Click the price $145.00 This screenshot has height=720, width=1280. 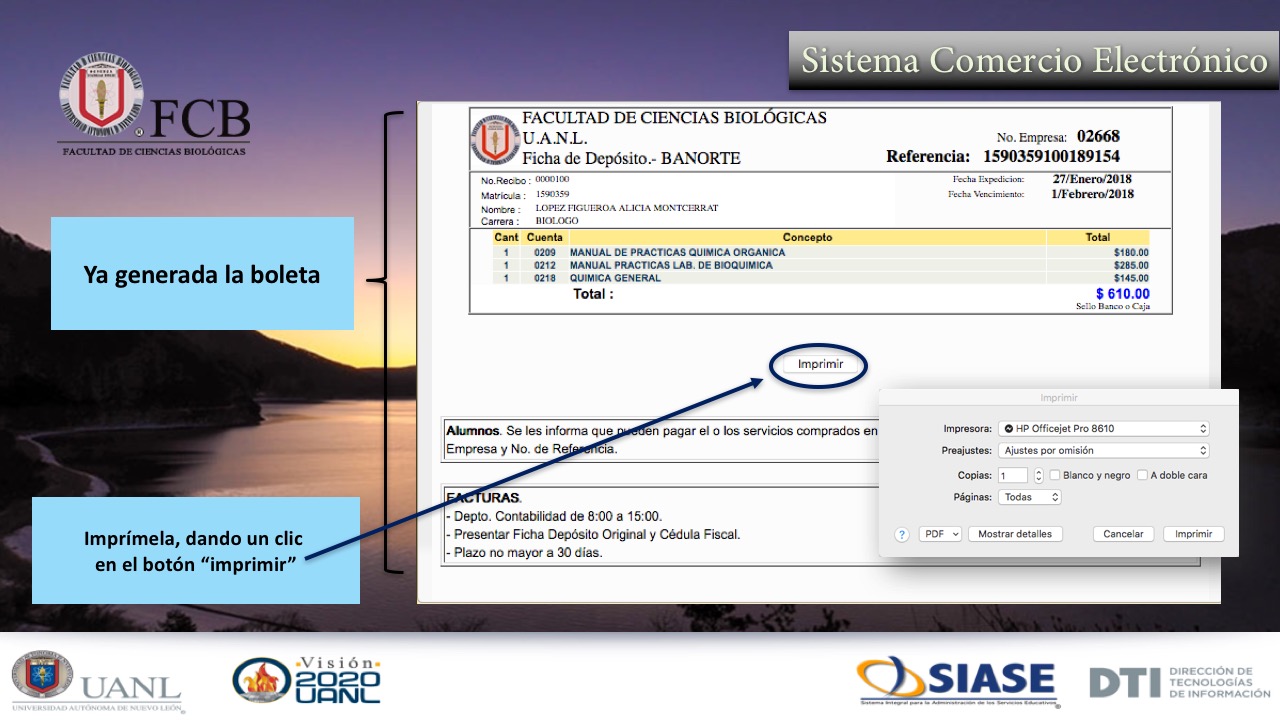(1131, 278)
